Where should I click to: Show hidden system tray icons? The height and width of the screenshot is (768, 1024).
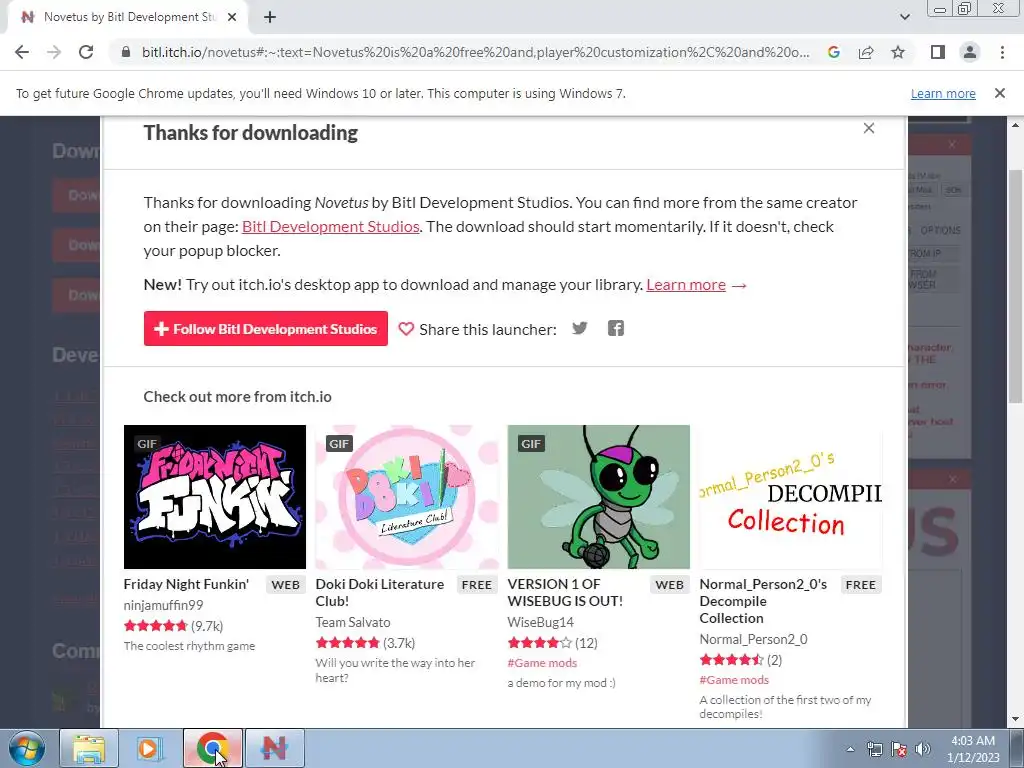pyautogui.click(x=850, y=749)
